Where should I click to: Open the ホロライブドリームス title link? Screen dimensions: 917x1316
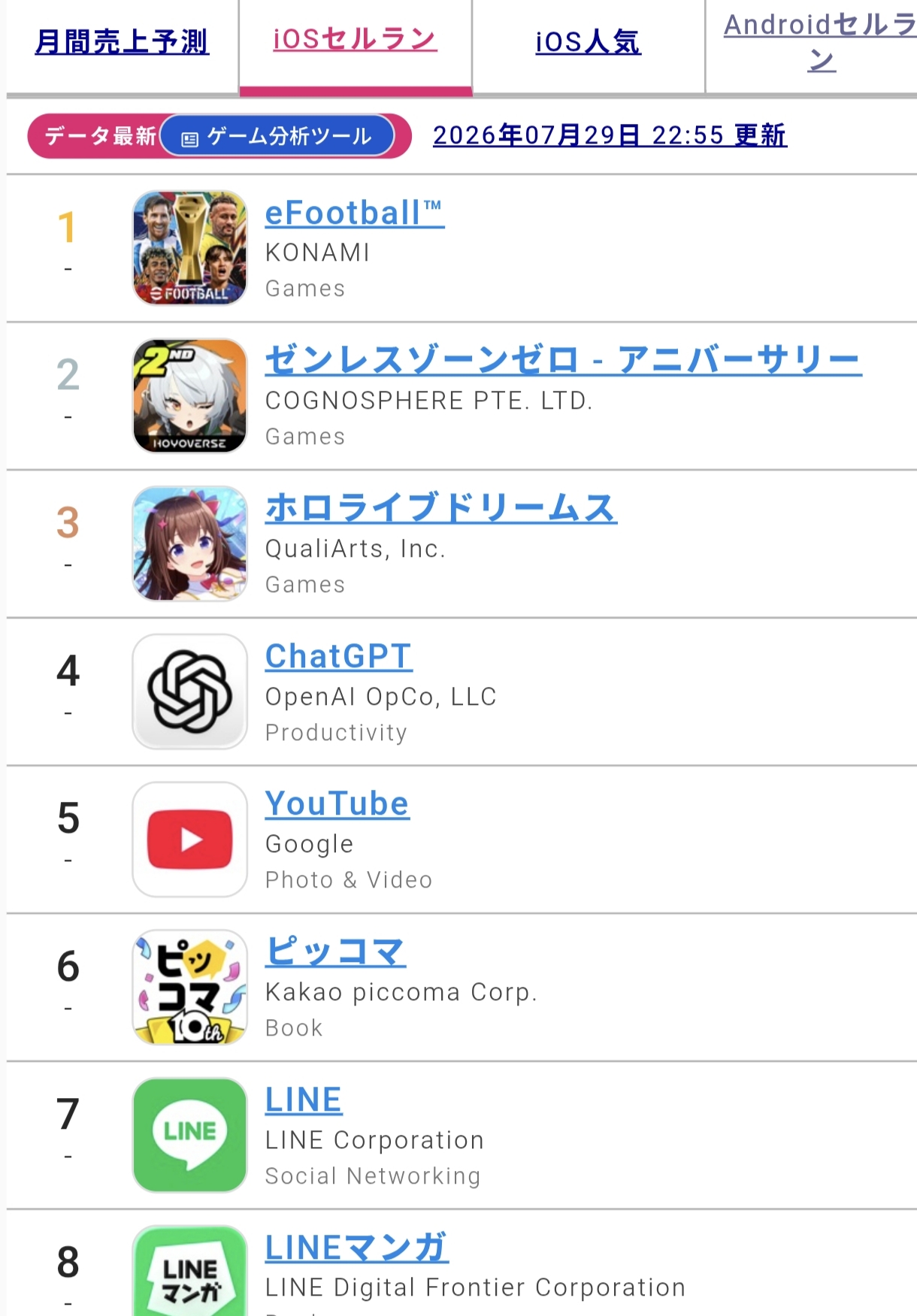[x=441, y=508]
